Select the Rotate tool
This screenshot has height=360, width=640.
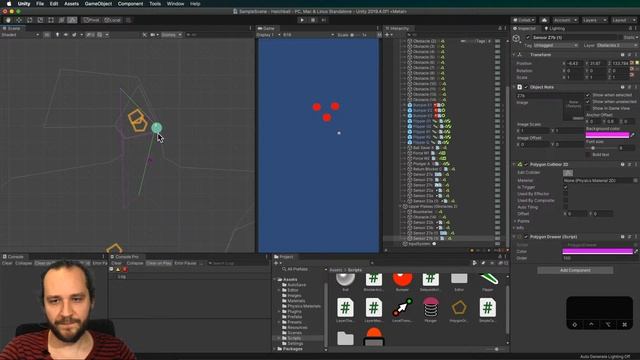point(29,20)
